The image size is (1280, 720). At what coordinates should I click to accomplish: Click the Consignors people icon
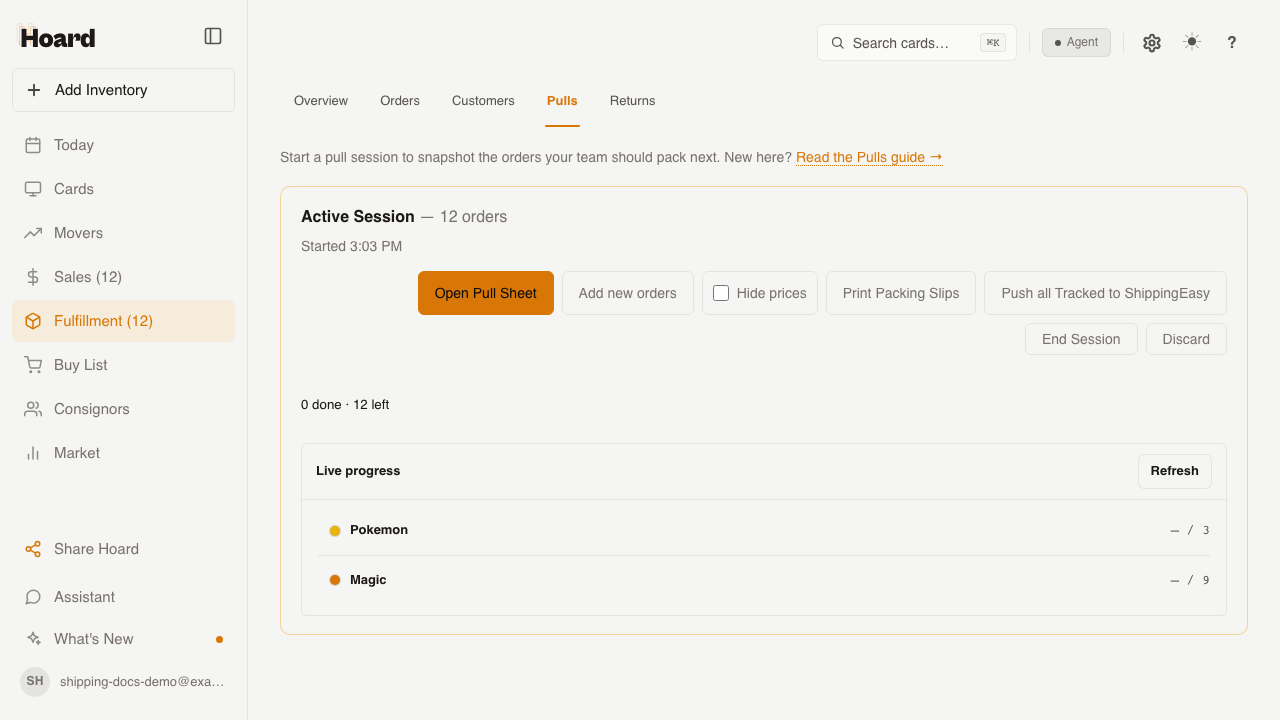[33, 409]
